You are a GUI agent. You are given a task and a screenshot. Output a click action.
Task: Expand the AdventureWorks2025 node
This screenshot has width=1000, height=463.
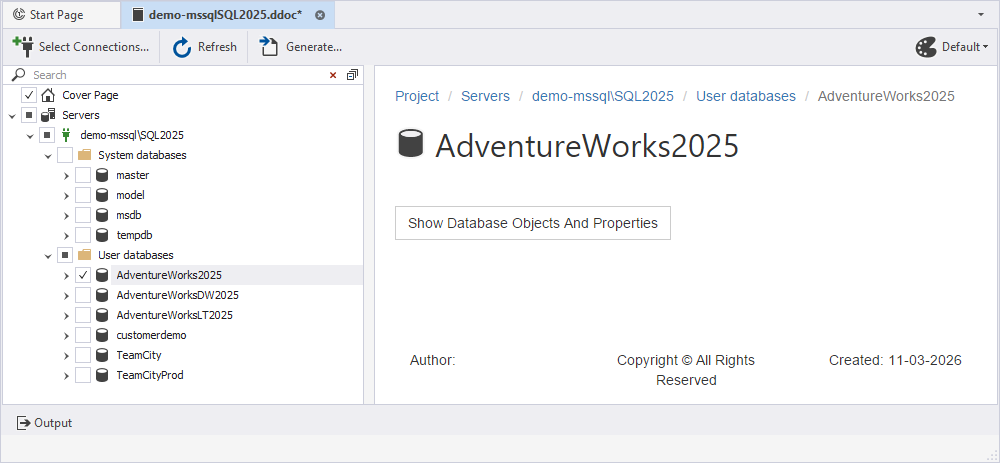[x=66, y=276]
